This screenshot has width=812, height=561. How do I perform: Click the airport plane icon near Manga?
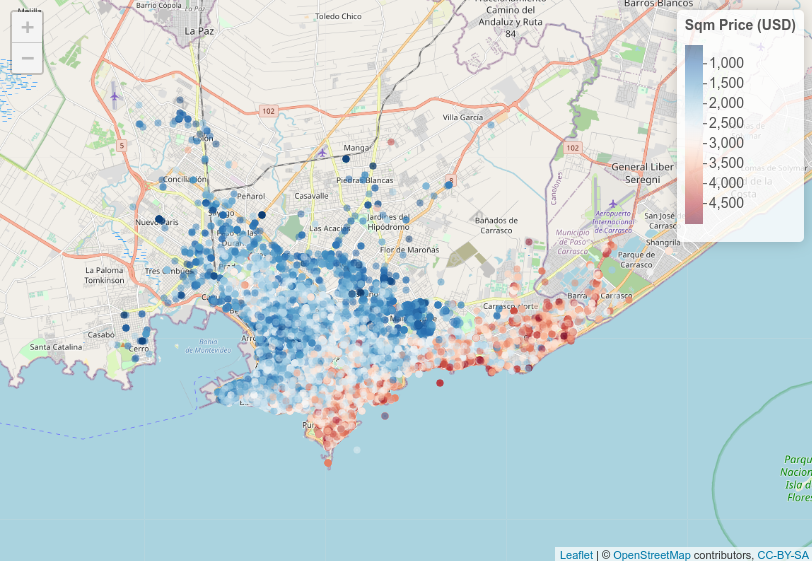321,153
